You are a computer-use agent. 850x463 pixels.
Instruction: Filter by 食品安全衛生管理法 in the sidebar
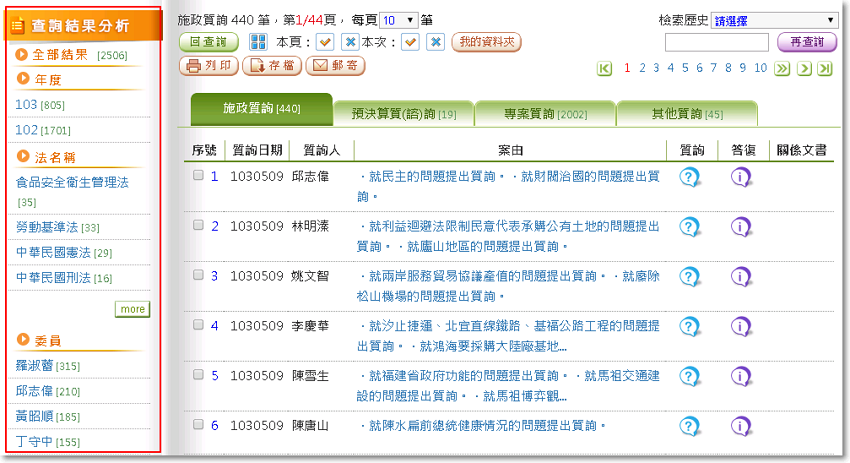73,183
